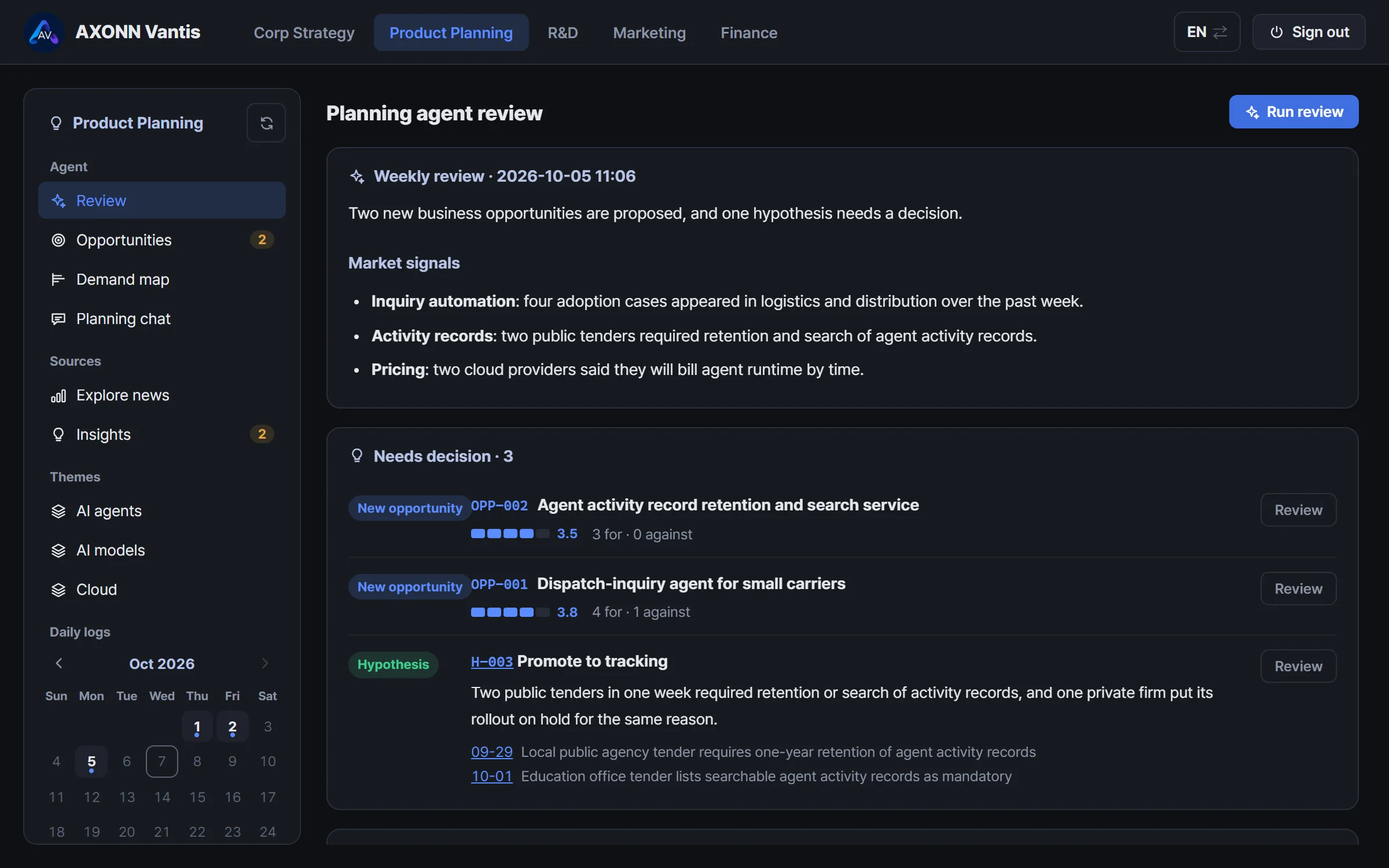Open the Opportunities sidebar item
The image size is (1389, 868).
pyautogui.click(x=162, y=240)
